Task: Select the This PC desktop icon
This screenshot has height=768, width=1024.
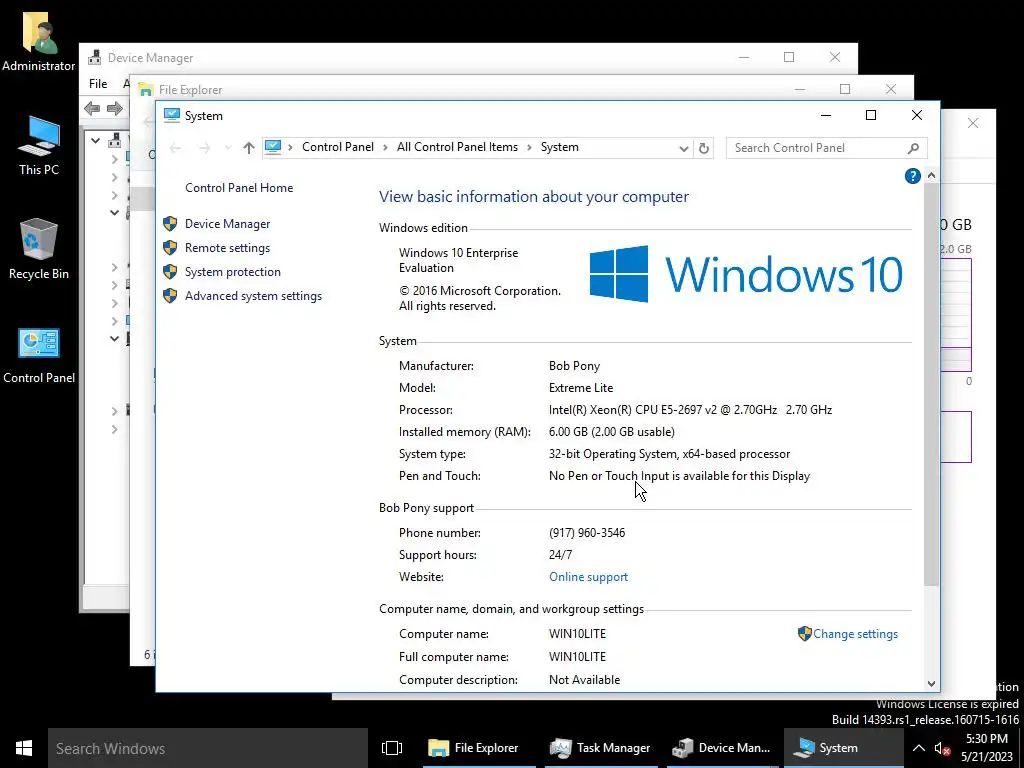Action: point(39,146)
